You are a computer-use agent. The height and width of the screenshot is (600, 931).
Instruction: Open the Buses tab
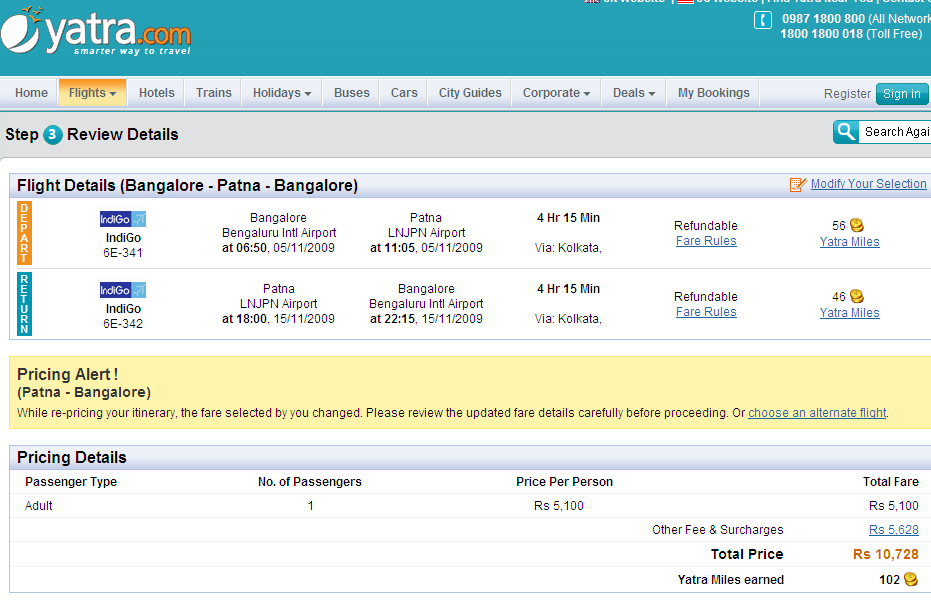point(352,93)
